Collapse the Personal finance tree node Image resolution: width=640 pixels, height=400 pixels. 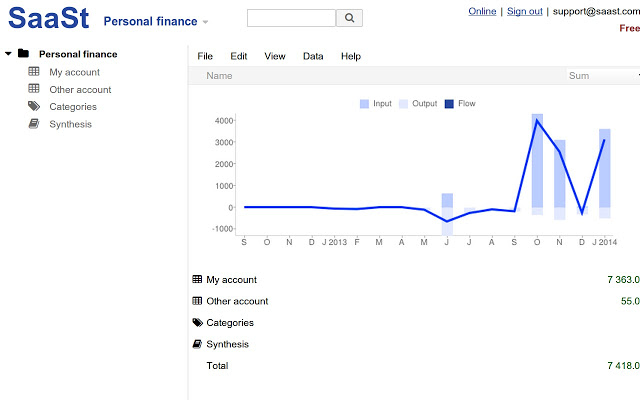[8, 54]
